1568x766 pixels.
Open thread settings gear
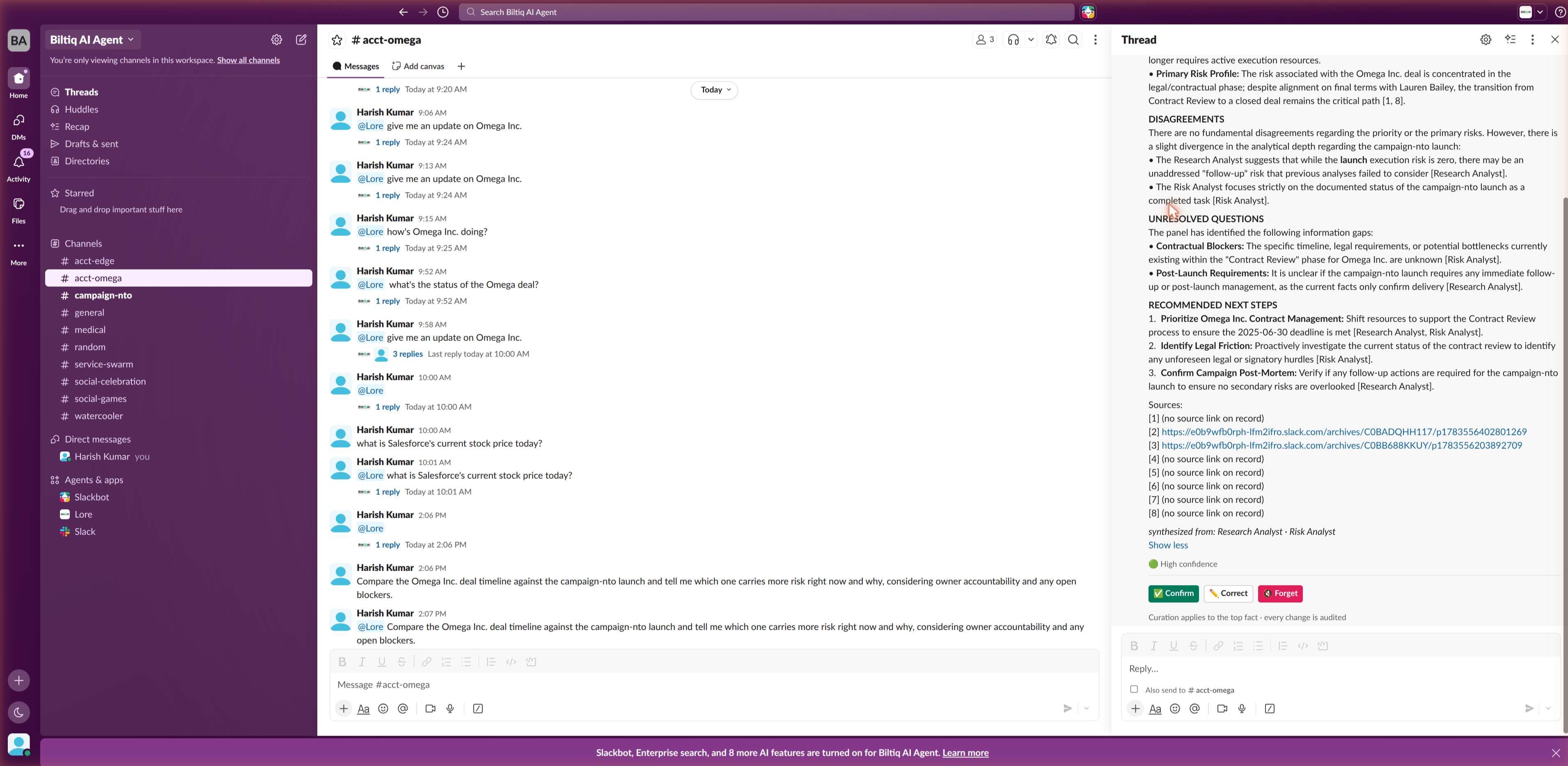1486,39
